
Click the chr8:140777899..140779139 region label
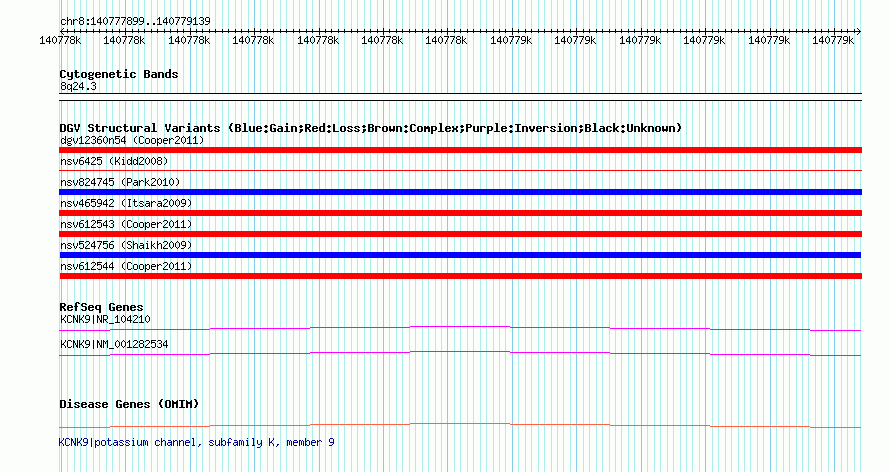click(x=135, y=21)
